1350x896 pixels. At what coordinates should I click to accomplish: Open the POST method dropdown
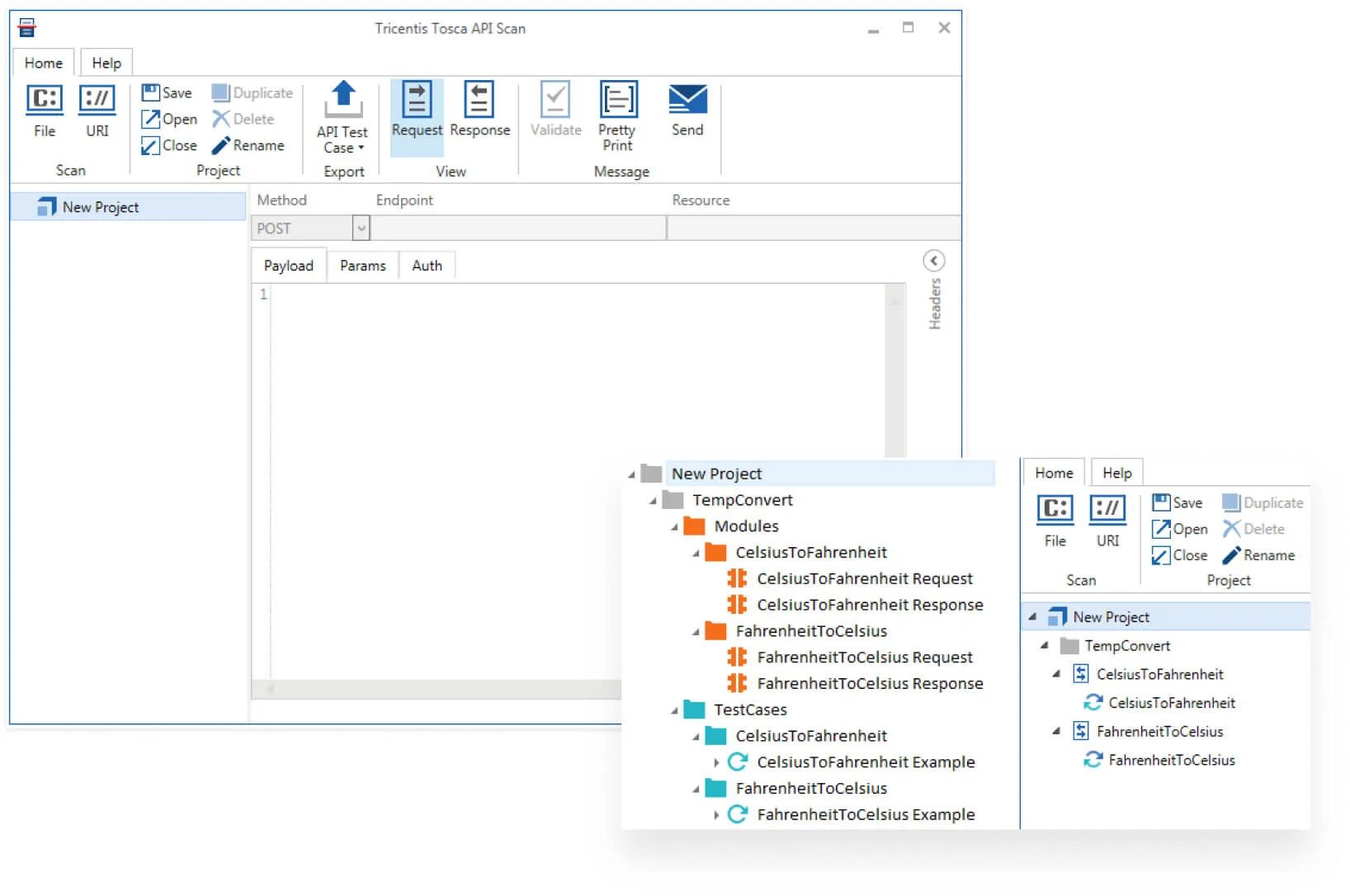tap(361, 229)
